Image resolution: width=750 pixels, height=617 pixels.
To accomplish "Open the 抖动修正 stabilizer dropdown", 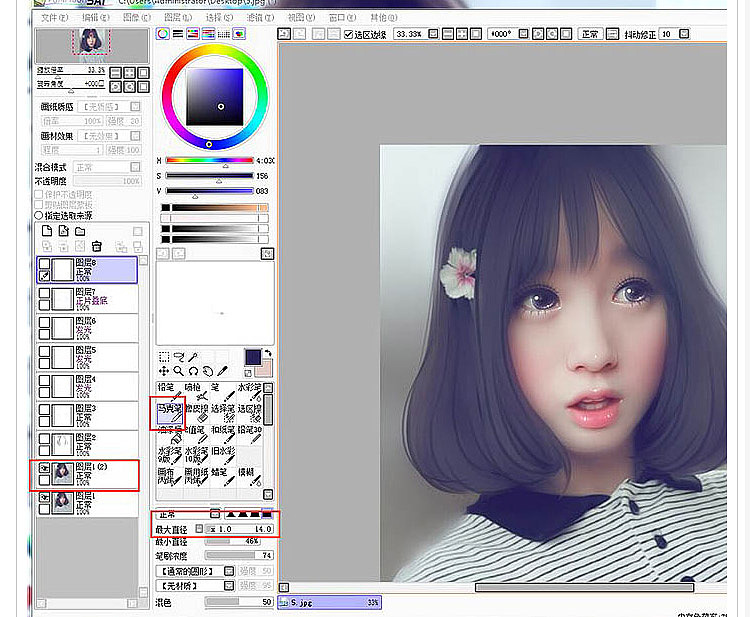I will [684, 34].
